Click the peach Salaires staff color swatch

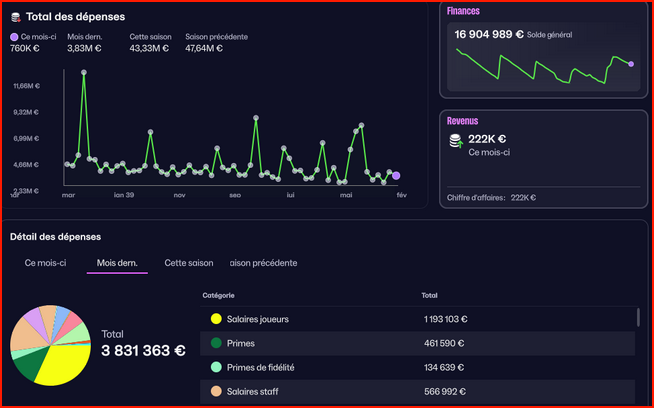(x=215, y=391)
